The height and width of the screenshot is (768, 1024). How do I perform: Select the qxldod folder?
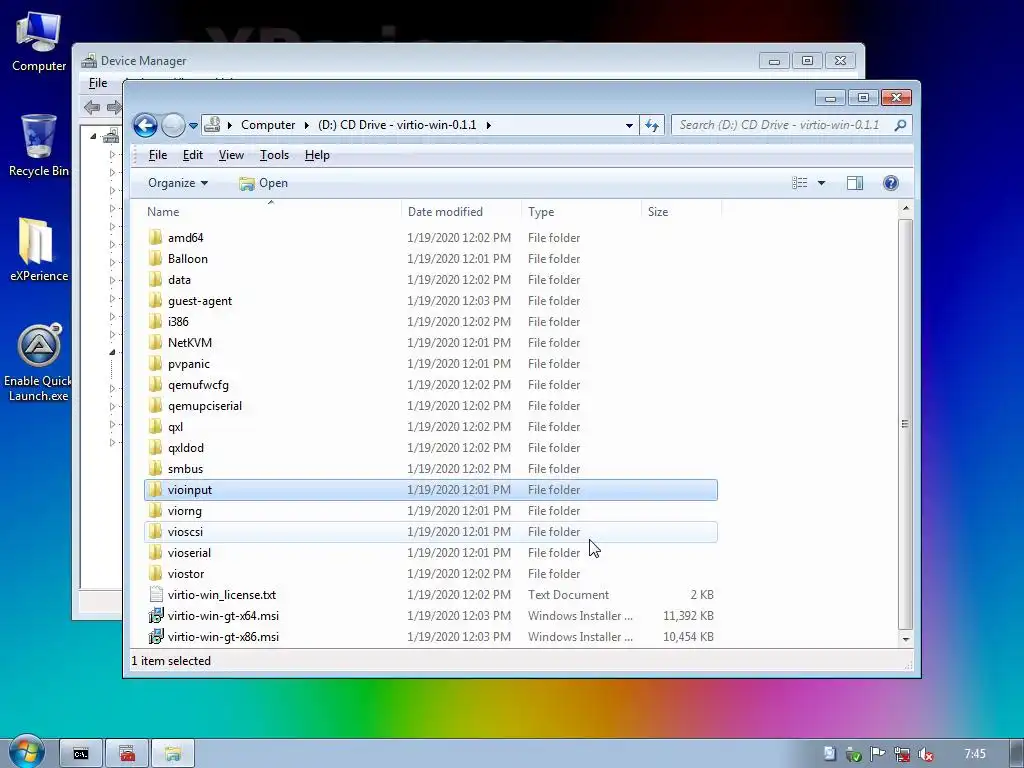coord(431,448)
